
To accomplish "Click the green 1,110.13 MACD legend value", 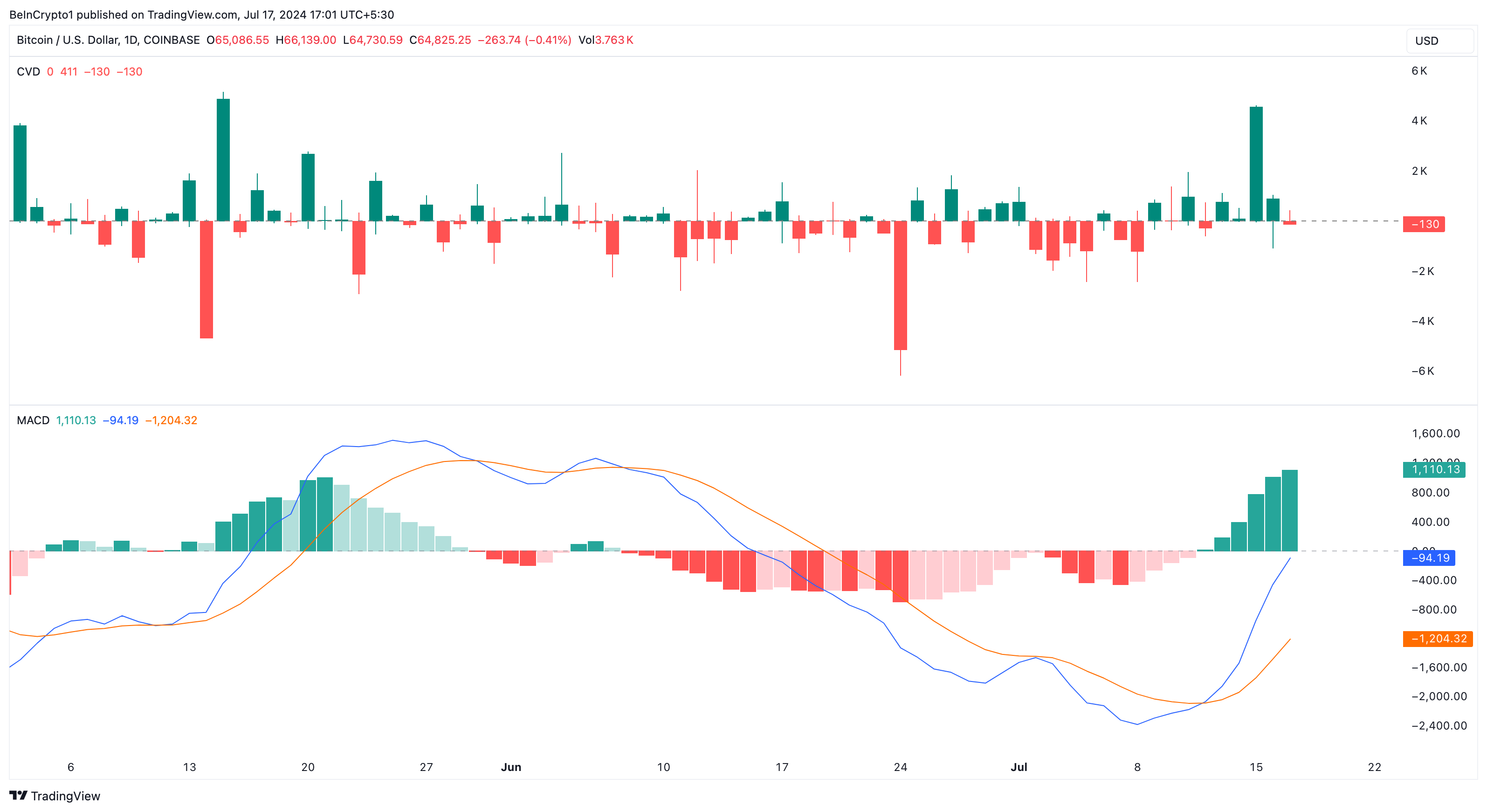I will 76,420.
